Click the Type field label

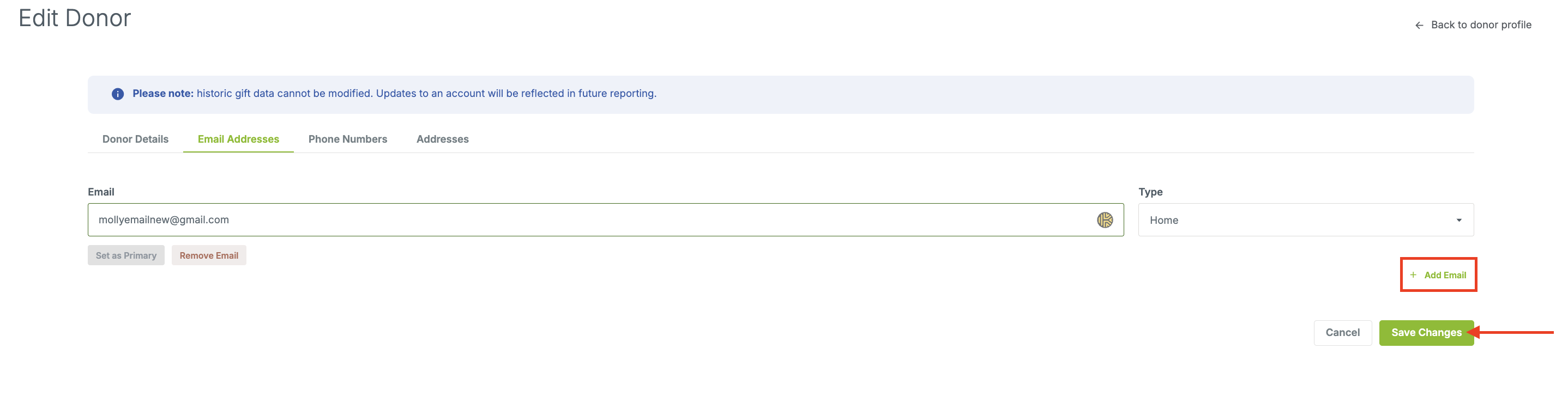[x=1150, y=192]
